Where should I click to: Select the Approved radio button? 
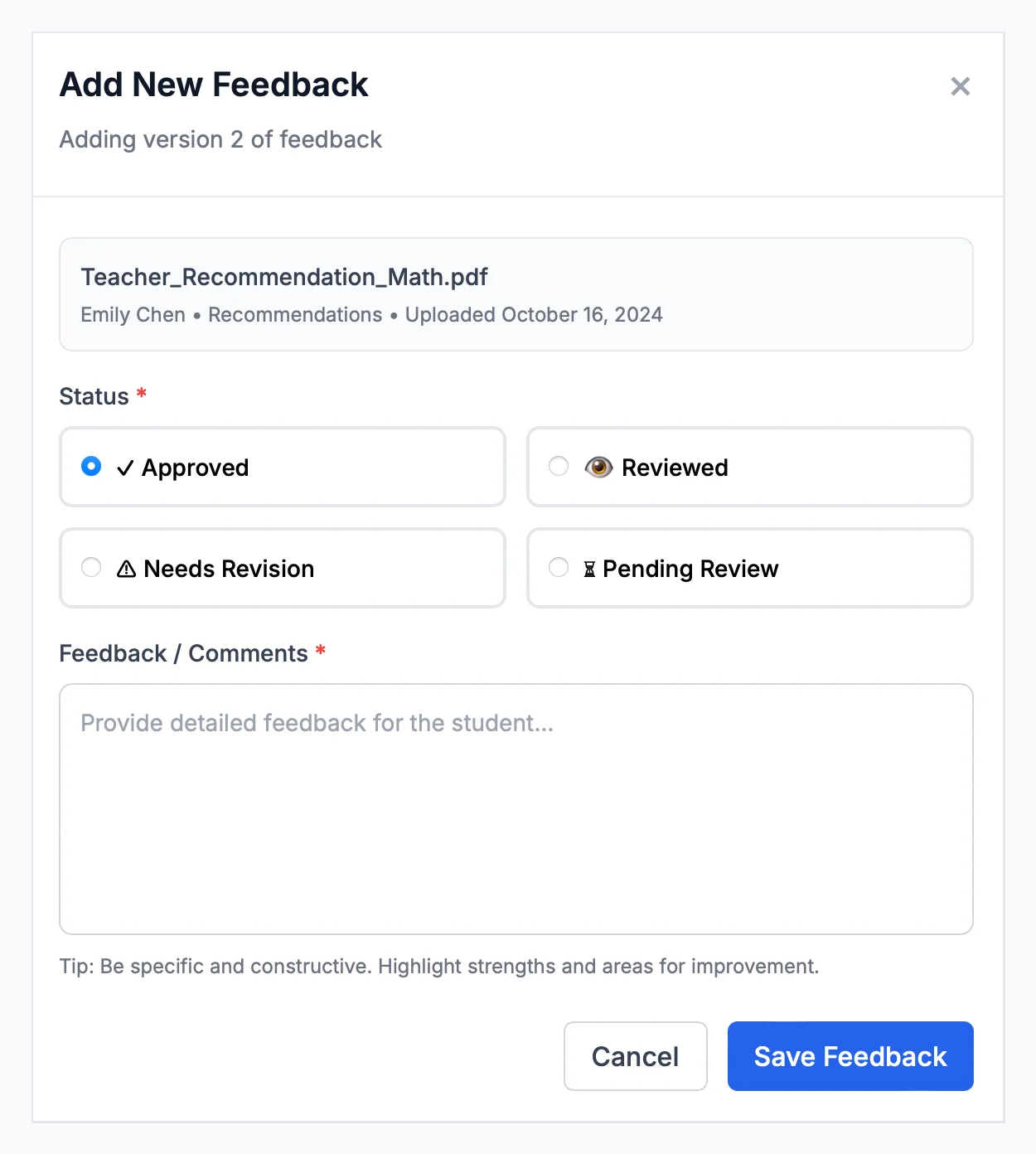(x=91, y=467)
